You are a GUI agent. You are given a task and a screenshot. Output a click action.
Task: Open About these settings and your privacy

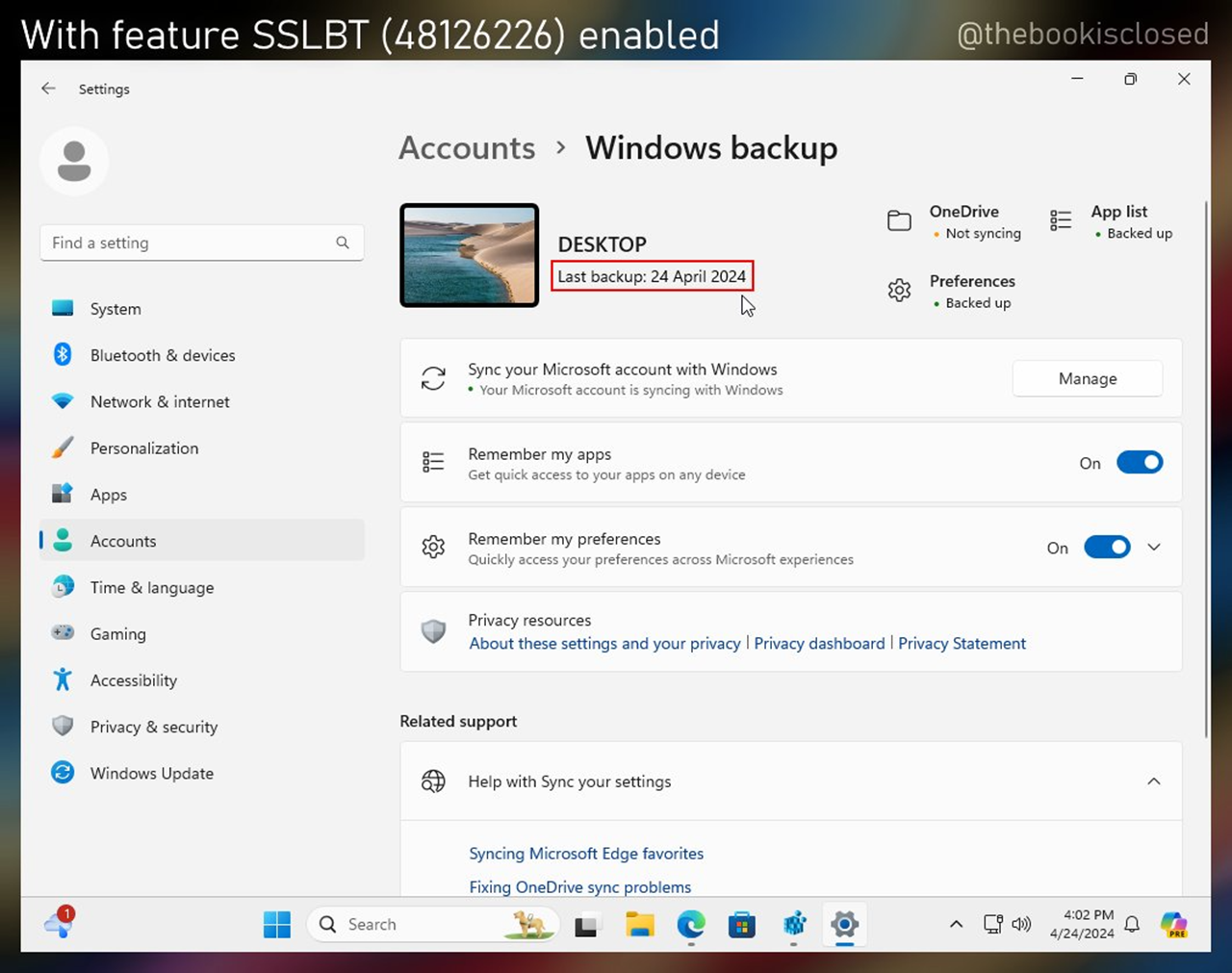tap(604, 643)
